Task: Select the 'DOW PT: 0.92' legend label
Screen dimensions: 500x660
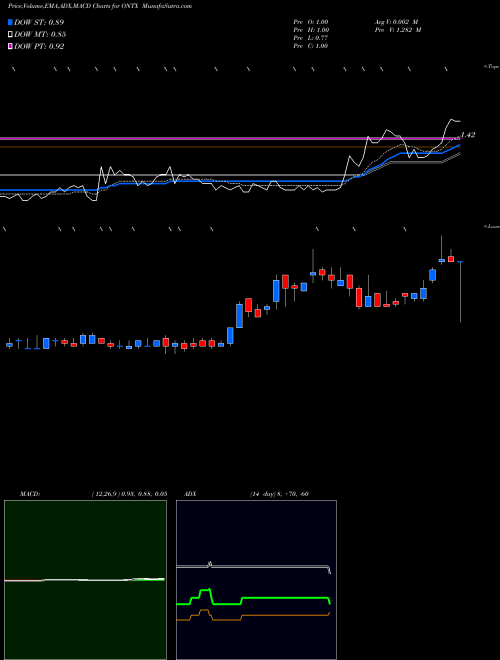Action: pos(39,46)
